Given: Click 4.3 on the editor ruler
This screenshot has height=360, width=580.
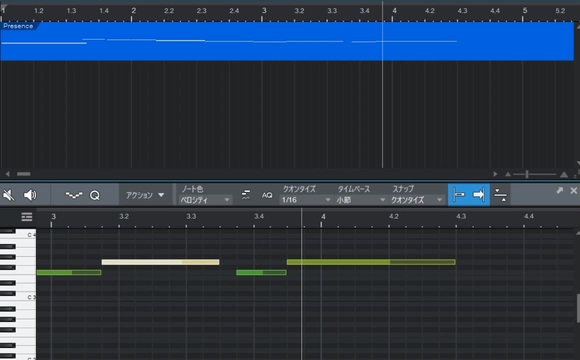Looking at the screenshot, I should coord(461,216).
